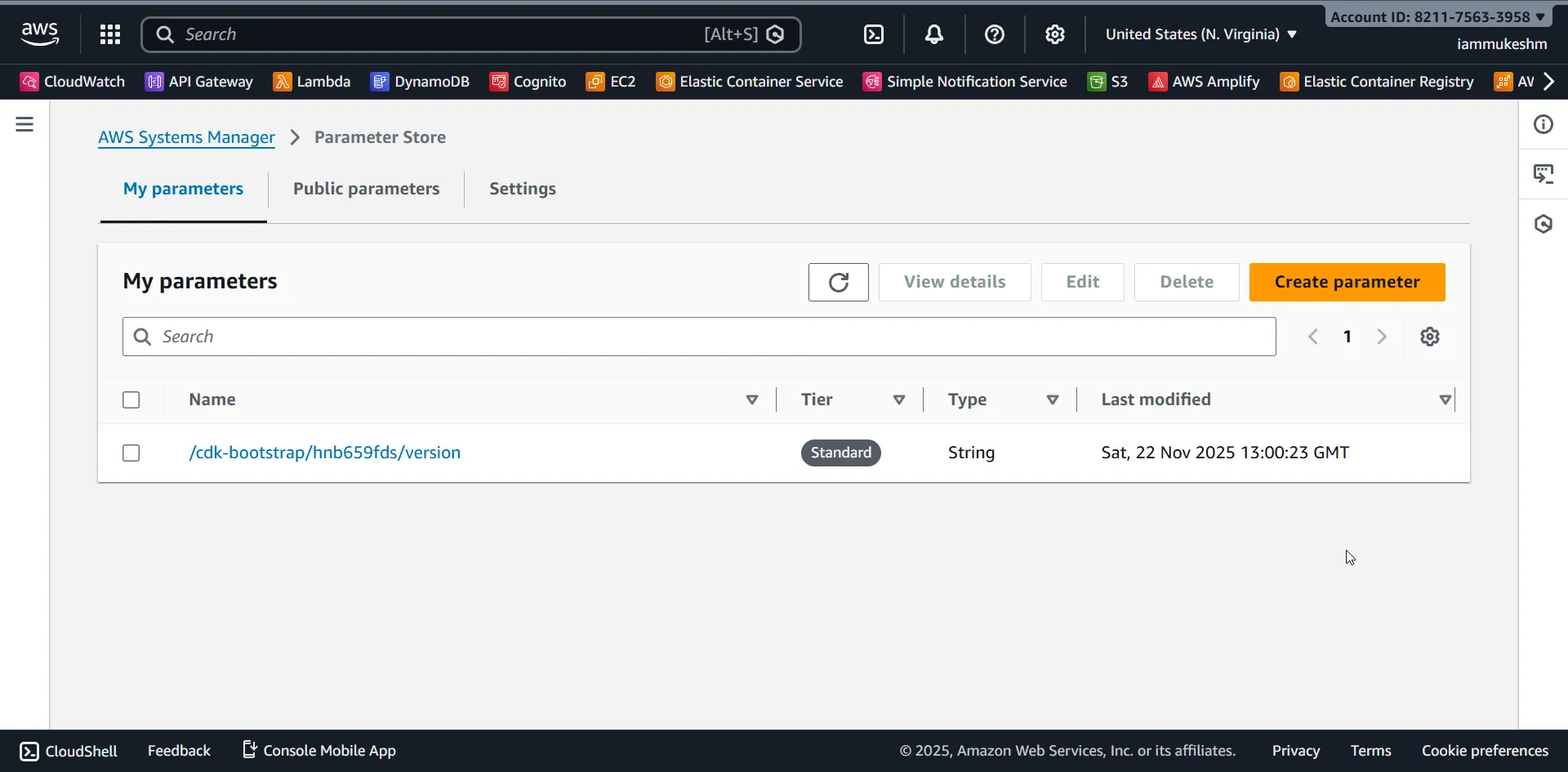This screenshot has height=772, width=1568.
Task: Select the /cdk-bootstrap/hnb659fds/version row checkbox
Action: [x=131, y=453]
